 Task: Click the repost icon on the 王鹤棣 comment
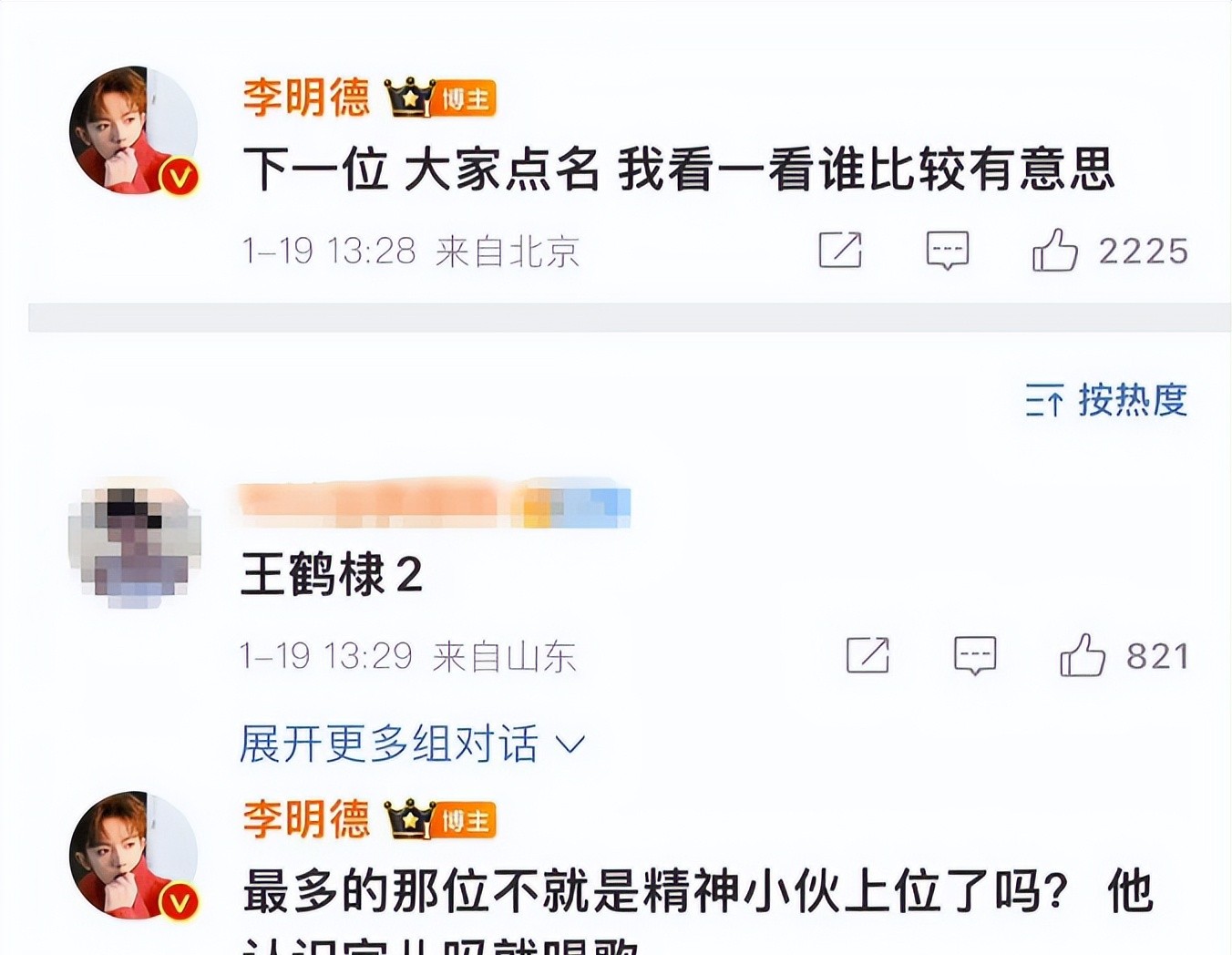click(868, 655)
